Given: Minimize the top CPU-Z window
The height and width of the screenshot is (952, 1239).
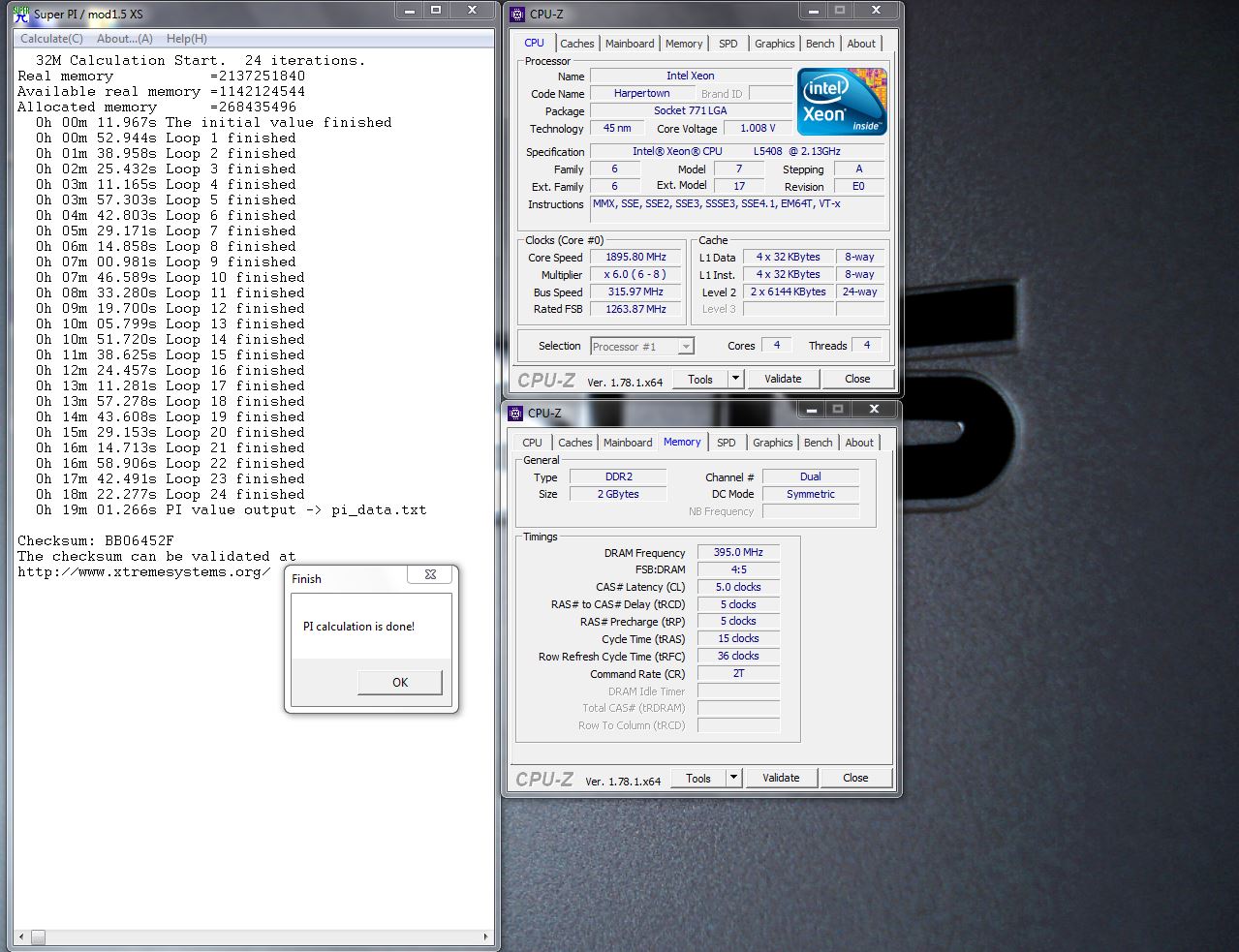Looking at the screenshot, I should (815, 11).
